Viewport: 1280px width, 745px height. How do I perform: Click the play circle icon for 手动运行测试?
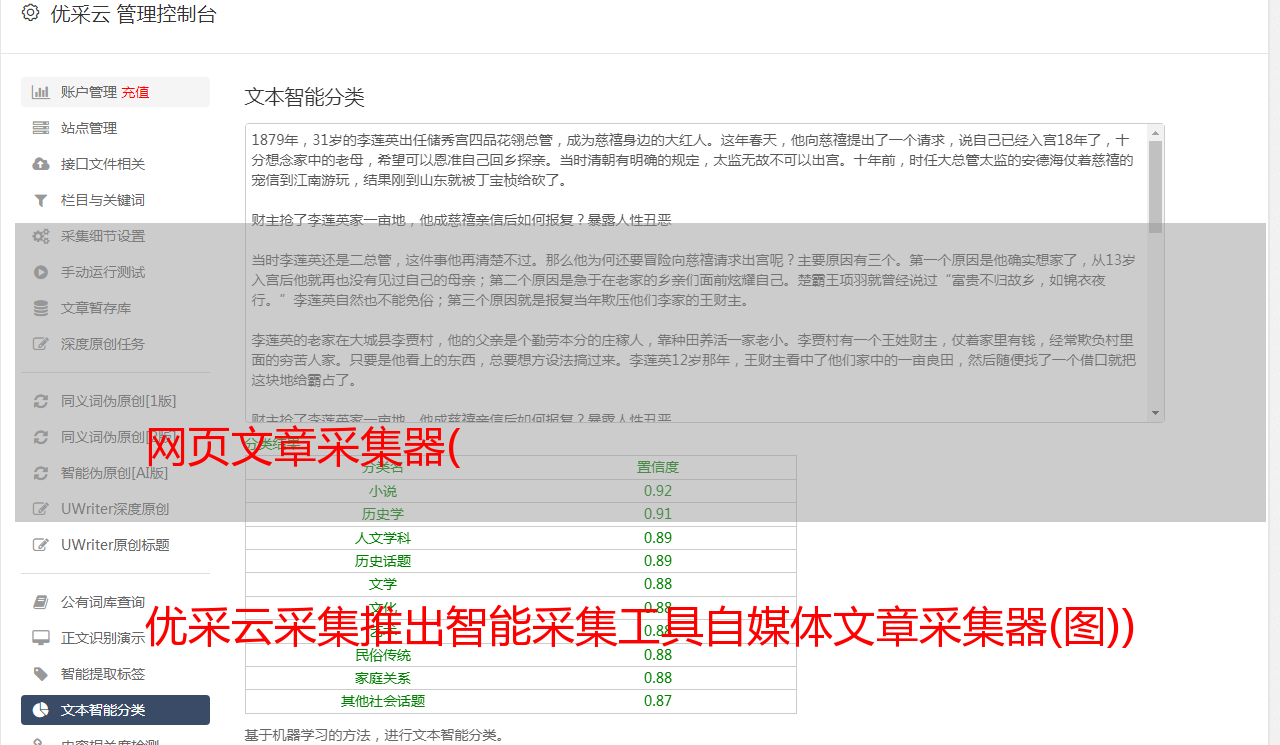[41, 272]
